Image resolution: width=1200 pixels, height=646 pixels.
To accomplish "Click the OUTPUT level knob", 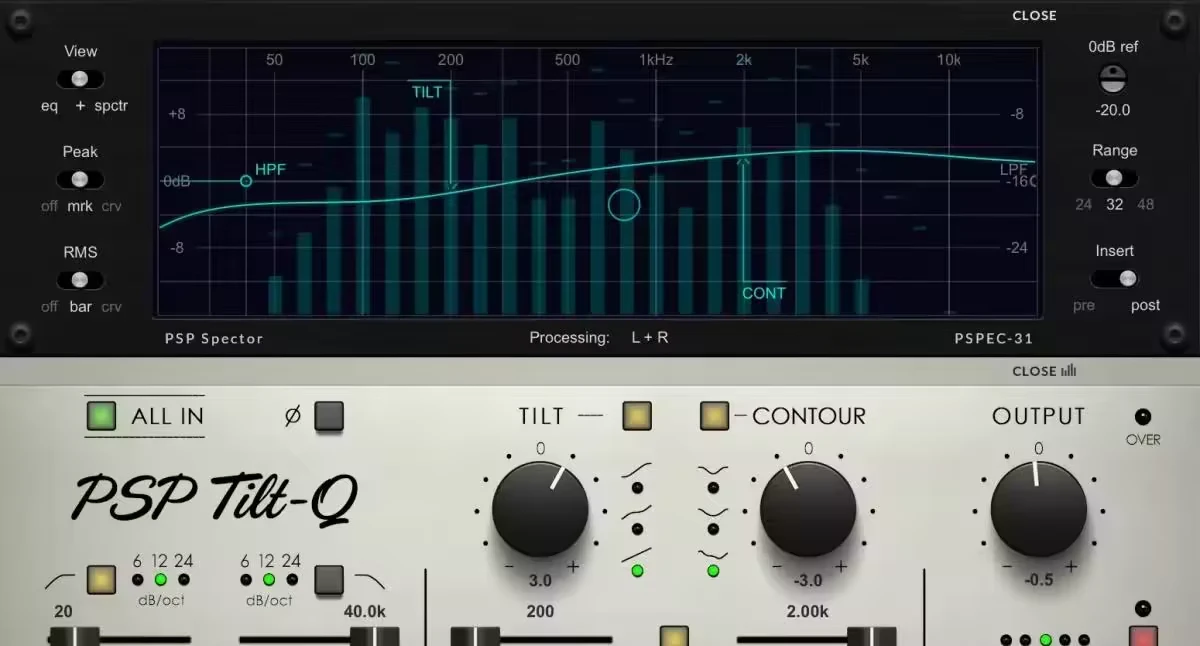I will [x=1038, y=509].
